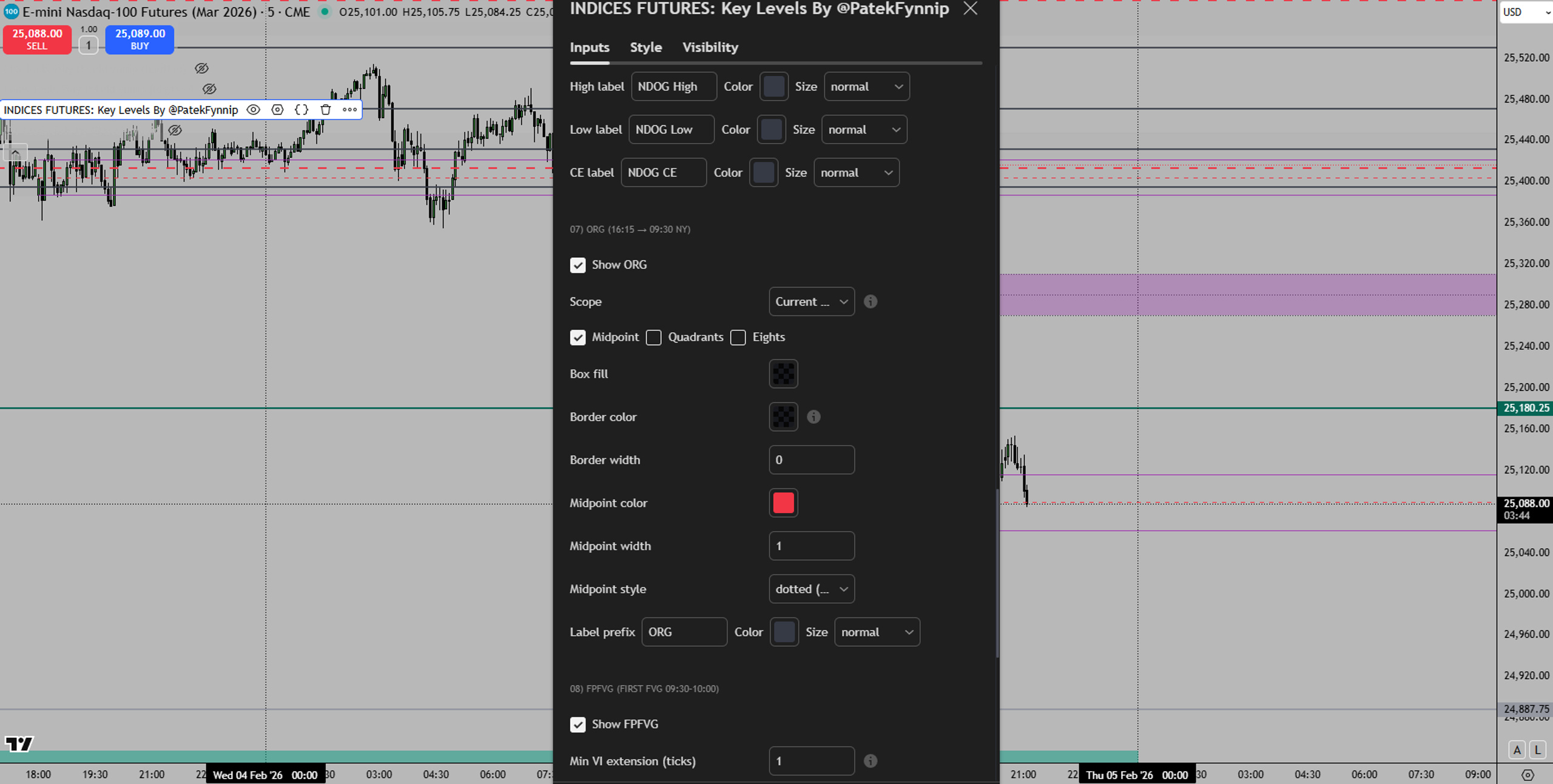The height and width of the screenshot is (784, 1553).
Task: Edit the CE label text field
Action: pyautogui.click(x=664, y=173)
